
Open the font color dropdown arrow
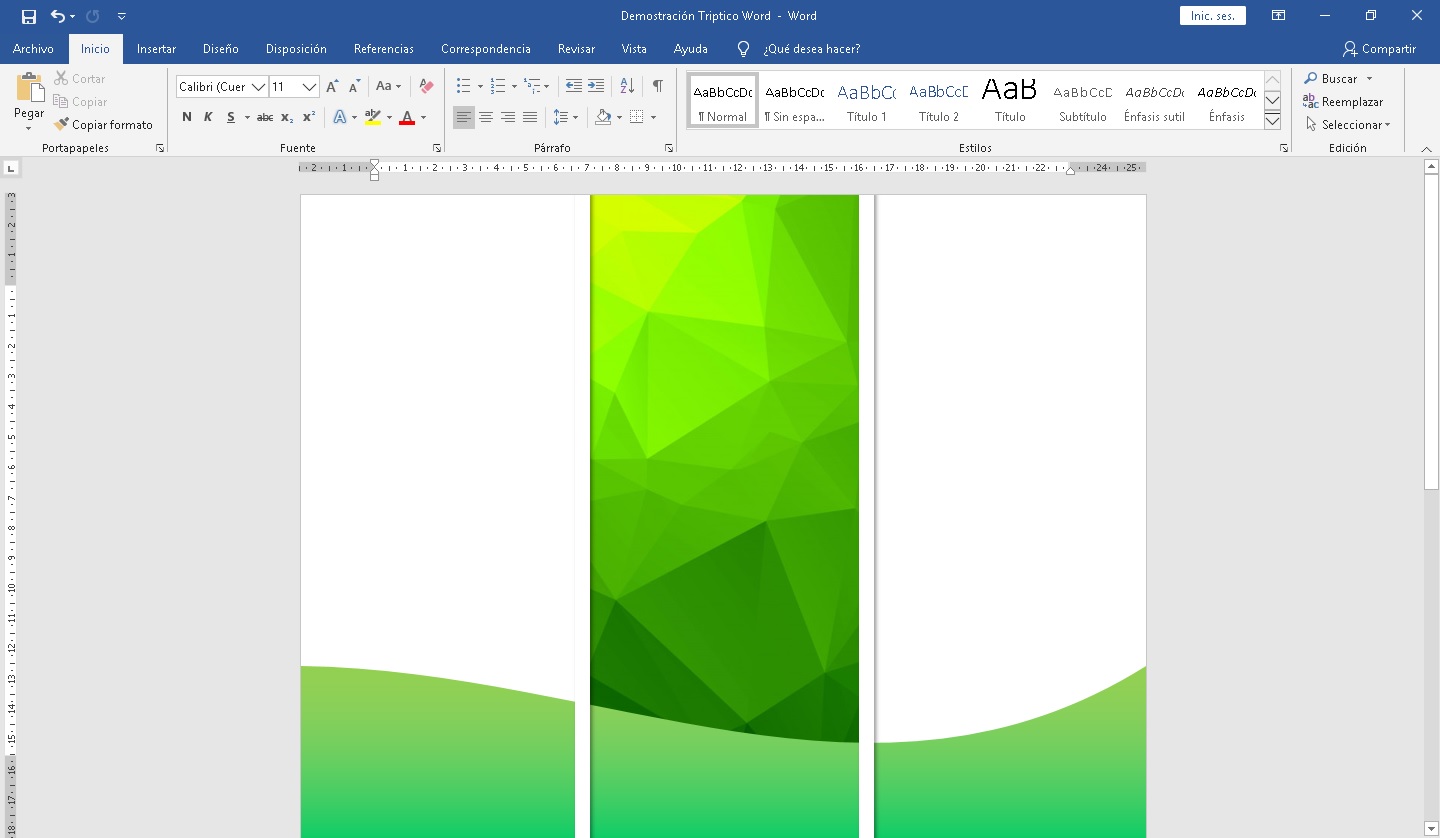click(423, 117)
